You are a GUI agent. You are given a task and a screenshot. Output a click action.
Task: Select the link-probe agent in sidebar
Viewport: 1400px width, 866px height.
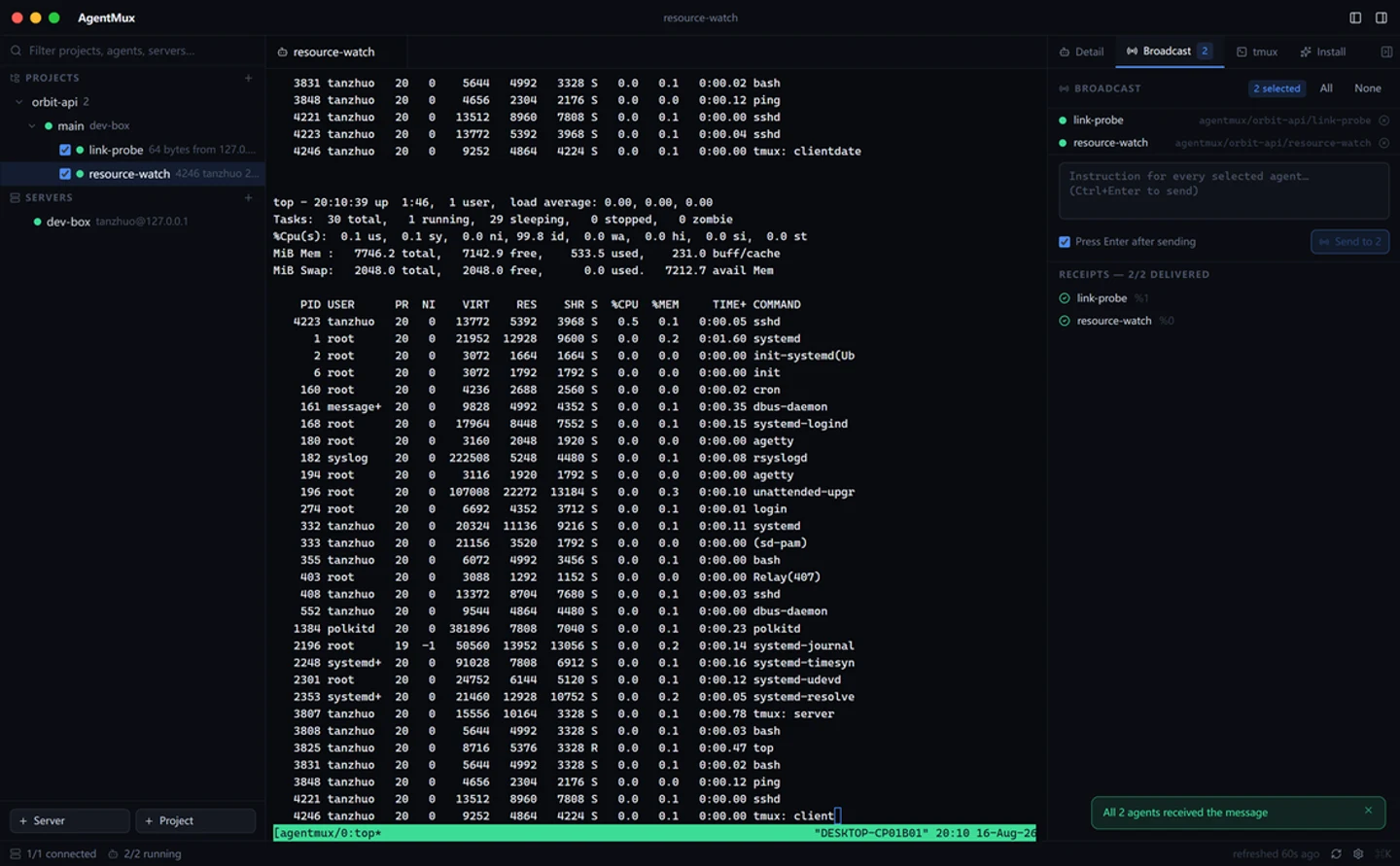[x=132, y=150]
